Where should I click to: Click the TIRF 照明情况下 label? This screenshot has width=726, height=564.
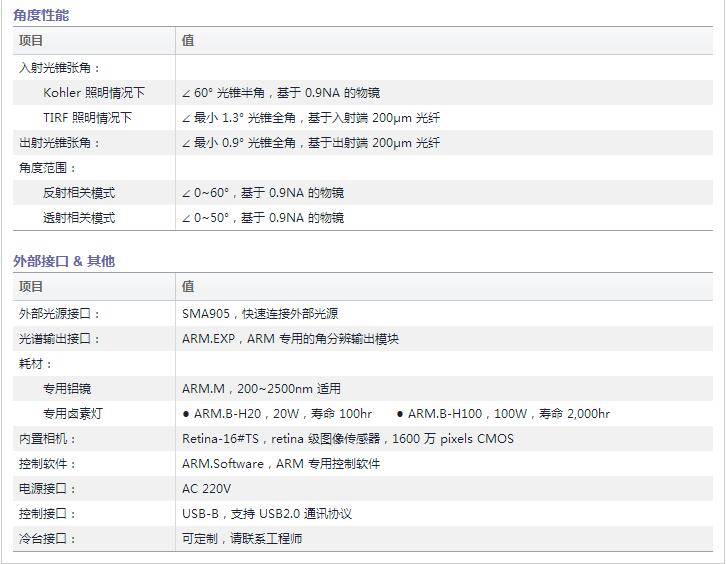point(88,118)
